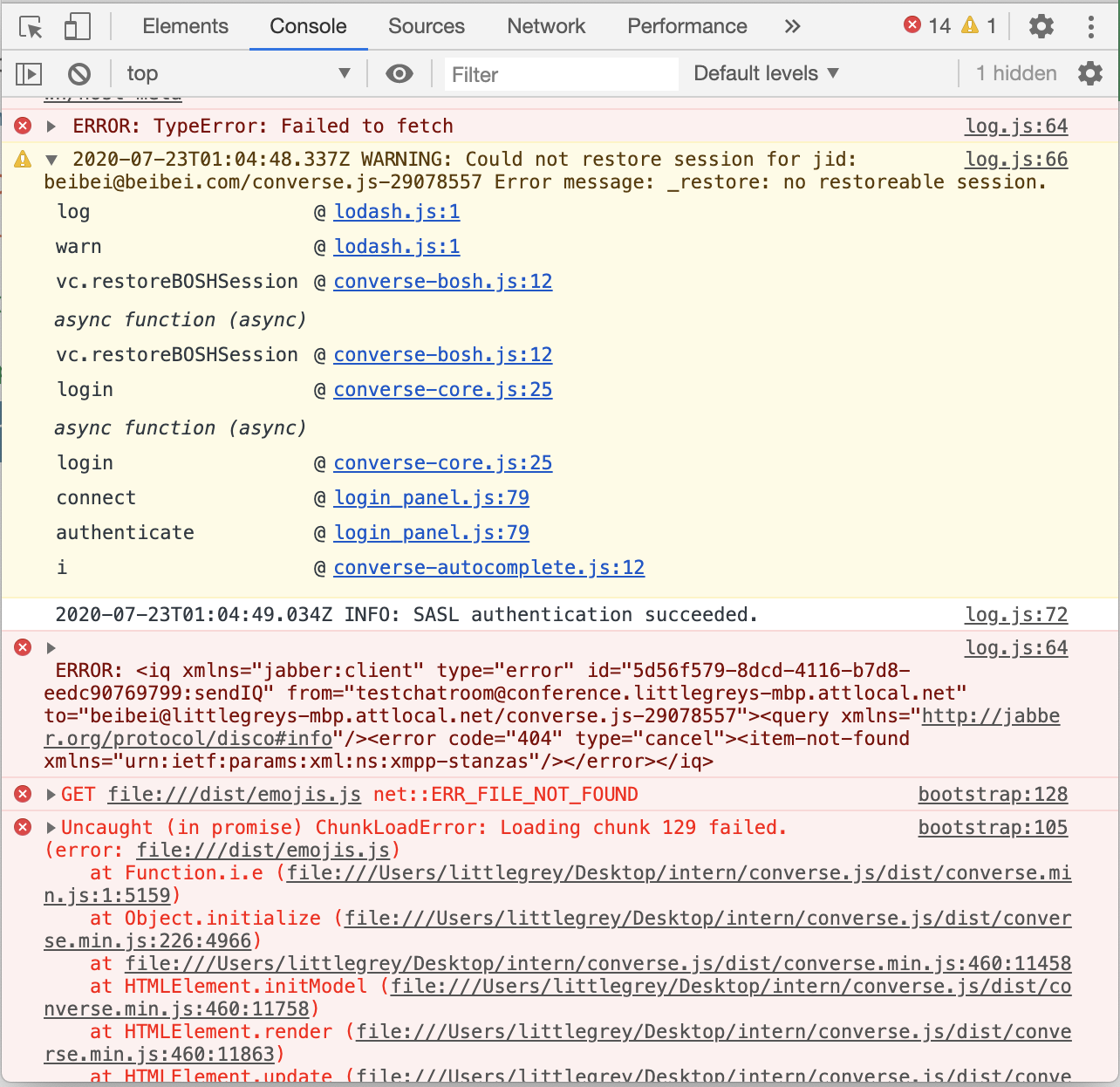Click error icon beside GET emojis.js

click(x=24, y=794)
